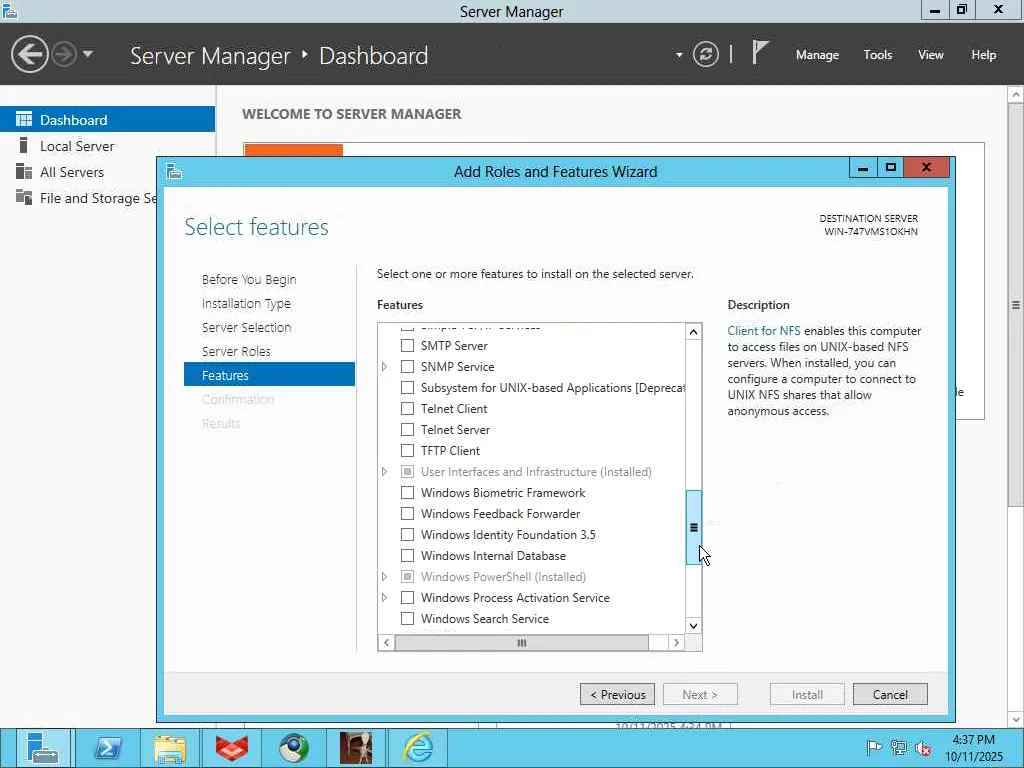Image resolution: width=1024 pixels, height=768 pixels.
Task: Click the File and Storage Services icon
Action: [x=24, y=197]
